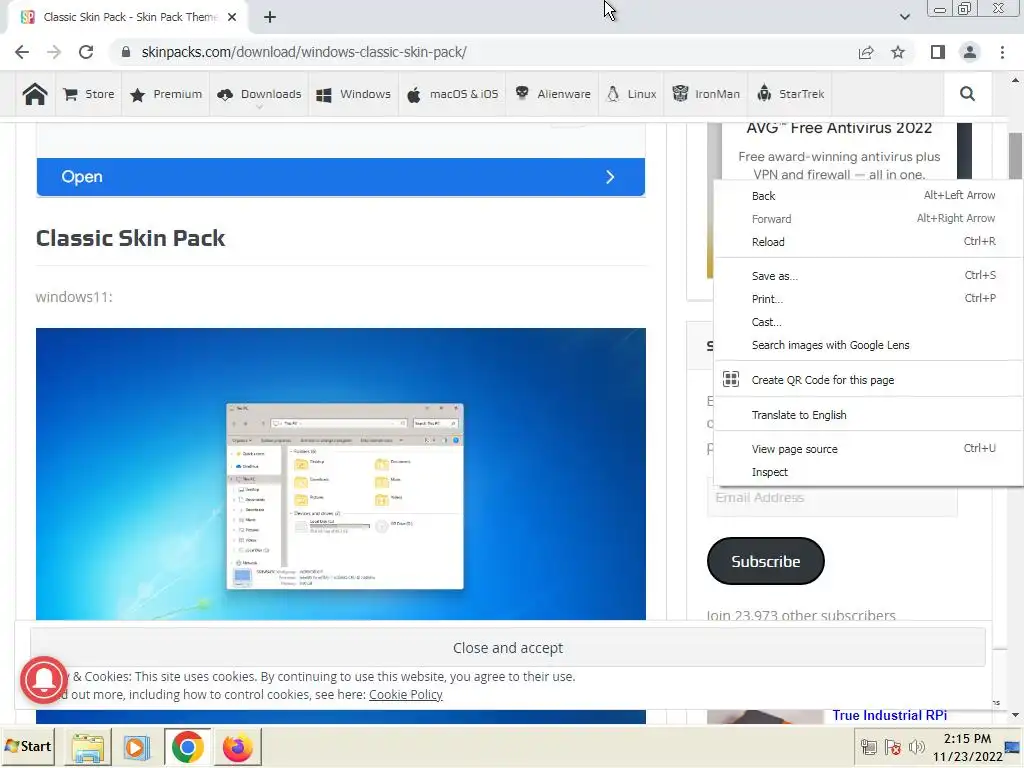
Task: Open the Store nav item
Action: tap(89, 94)
